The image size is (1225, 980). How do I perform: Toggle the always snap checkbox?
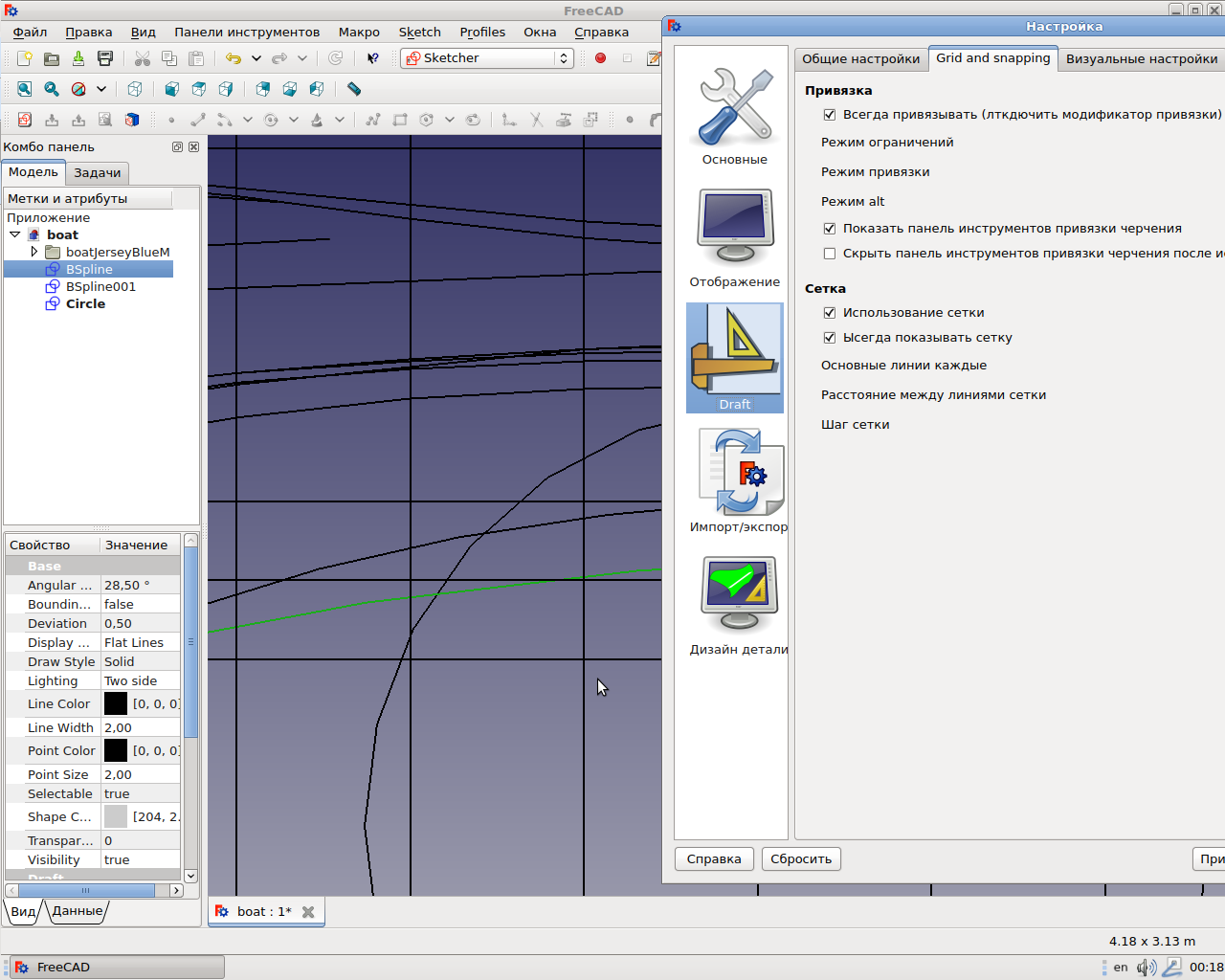(830, 115)
